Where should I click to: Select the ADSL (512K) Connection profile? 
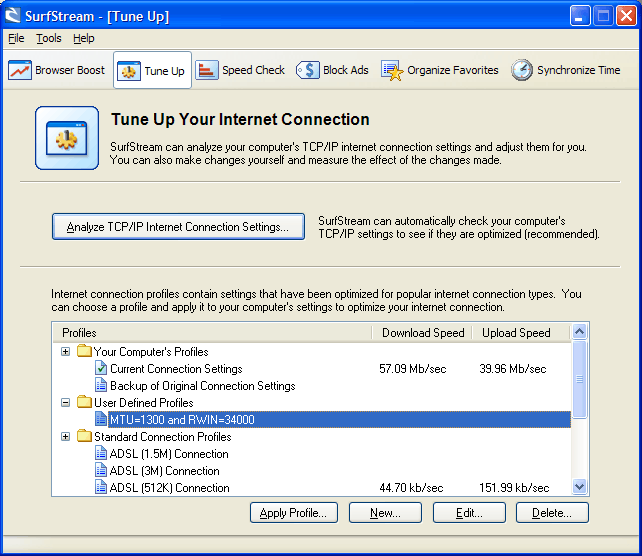coord(312,488)
